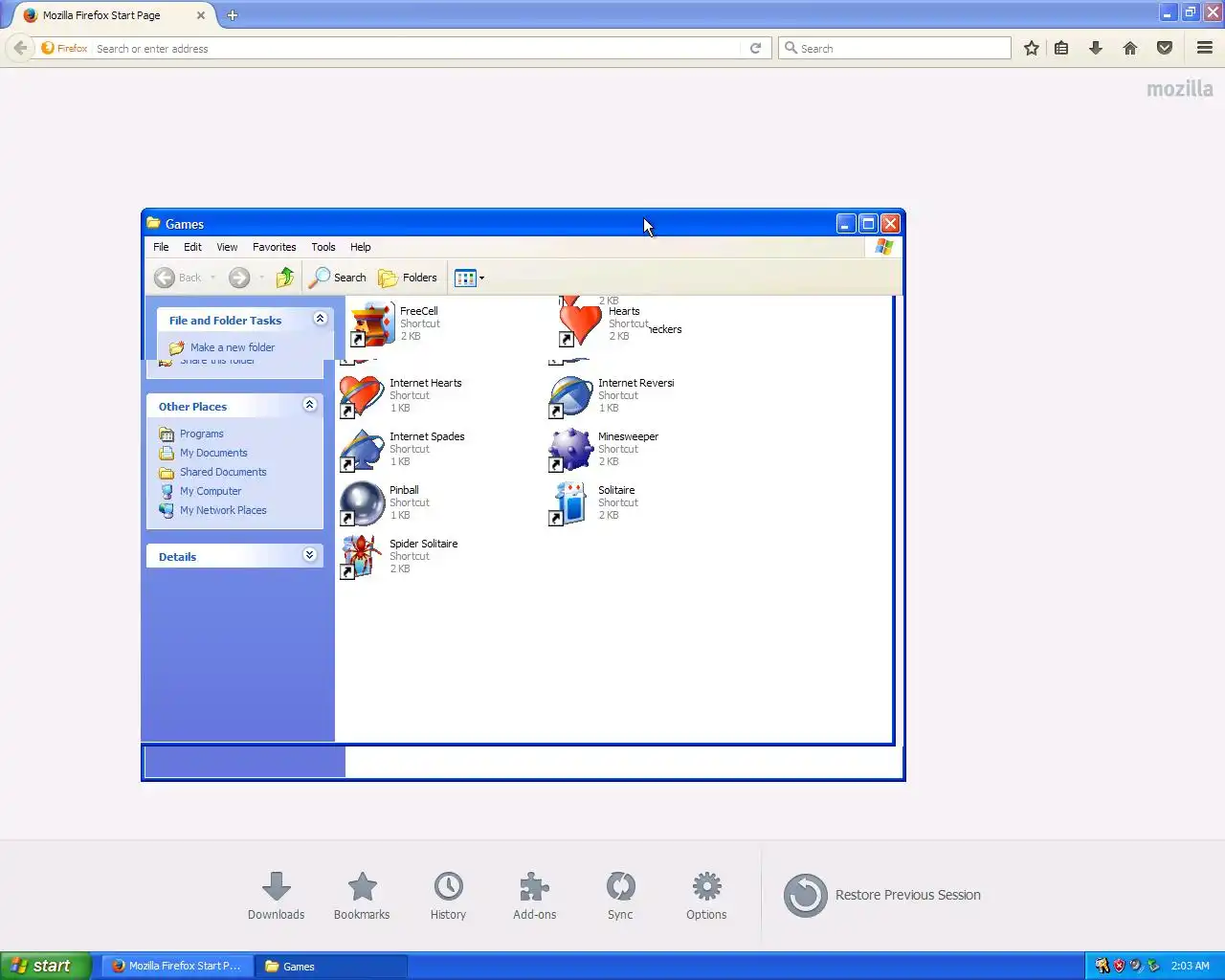Open Options from the start page
Screen dimensions: 1225x980
click(x=706, y=896)
